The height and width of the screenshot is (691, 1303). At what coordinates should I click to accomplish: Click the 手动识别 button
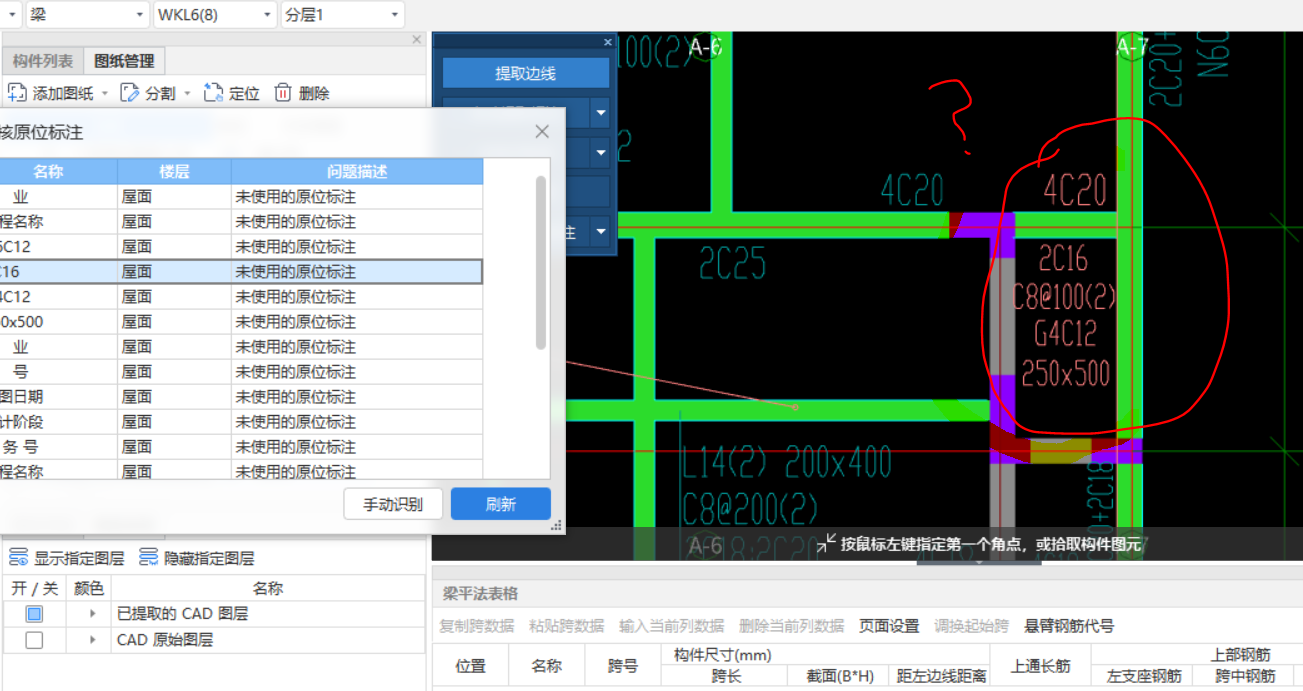[x=392, y=504]
